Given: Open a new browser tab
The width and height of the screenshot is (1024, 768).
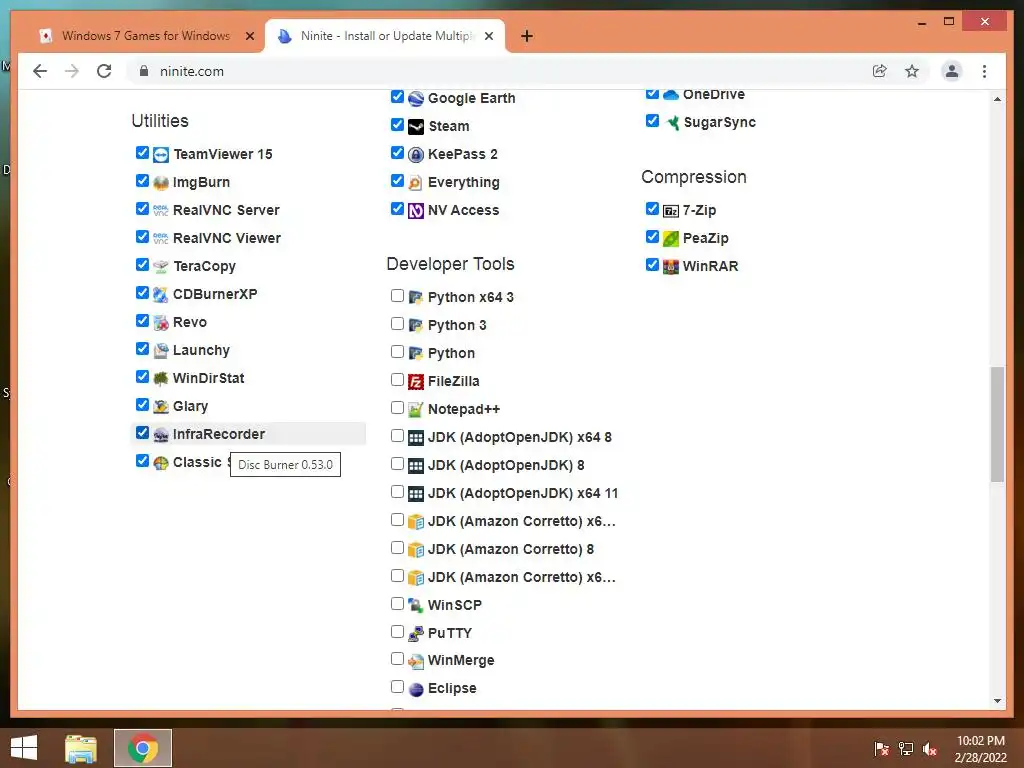Looking at the screenshot, I should click(x=526, y=37).
